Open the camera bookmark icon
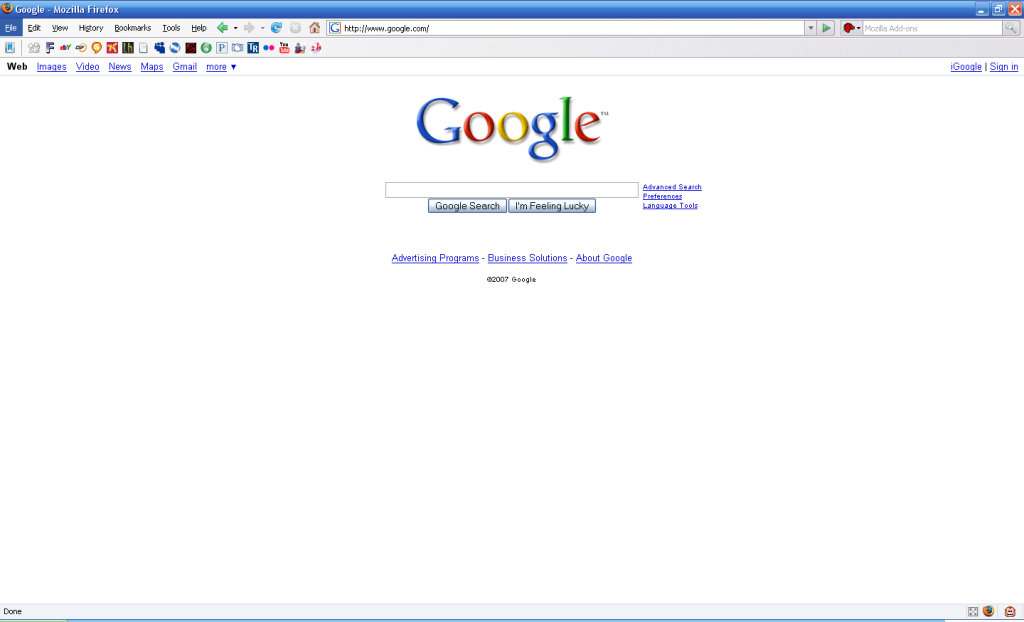1024x622 pixels. 237,48
